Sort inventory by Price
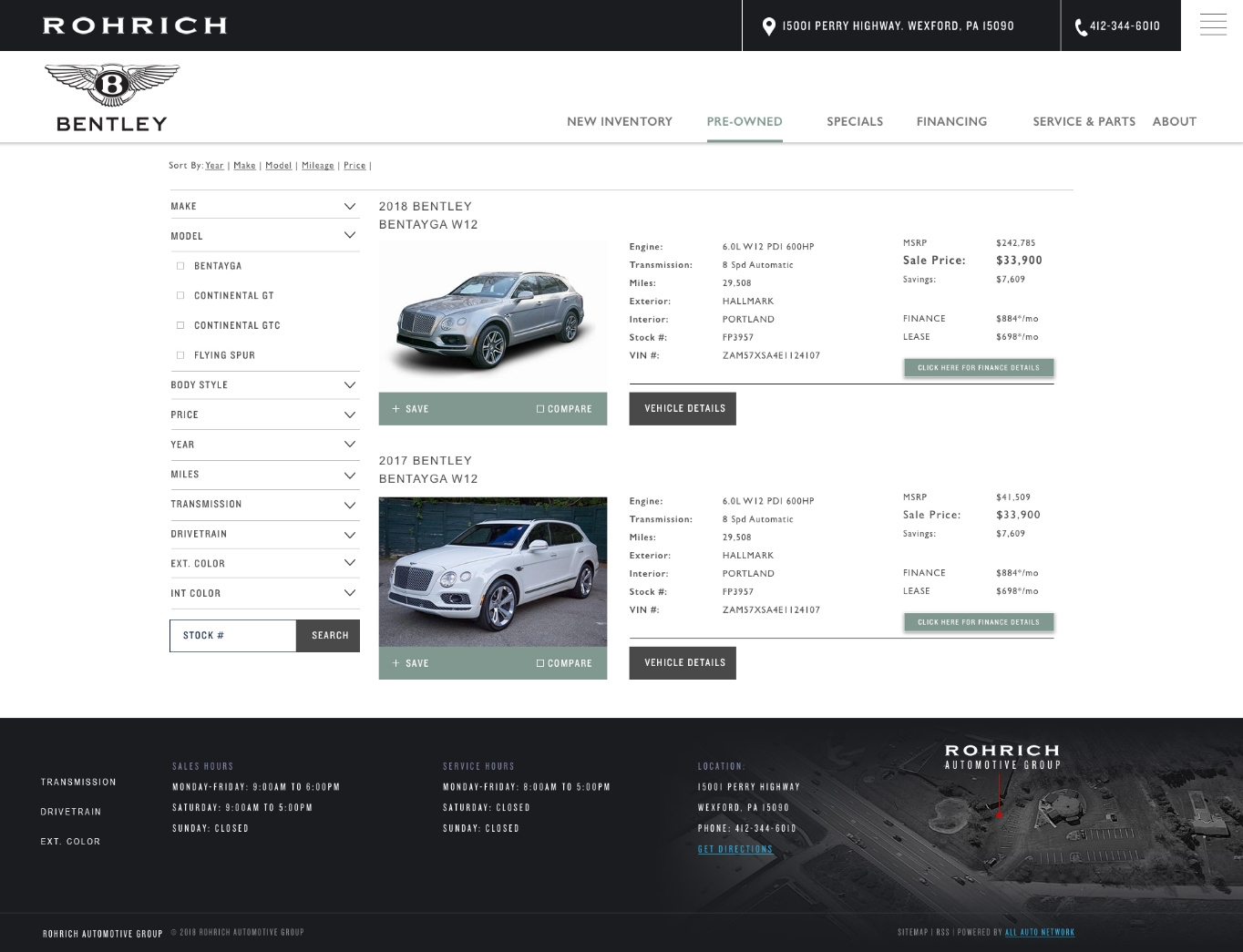 [354, 165]
